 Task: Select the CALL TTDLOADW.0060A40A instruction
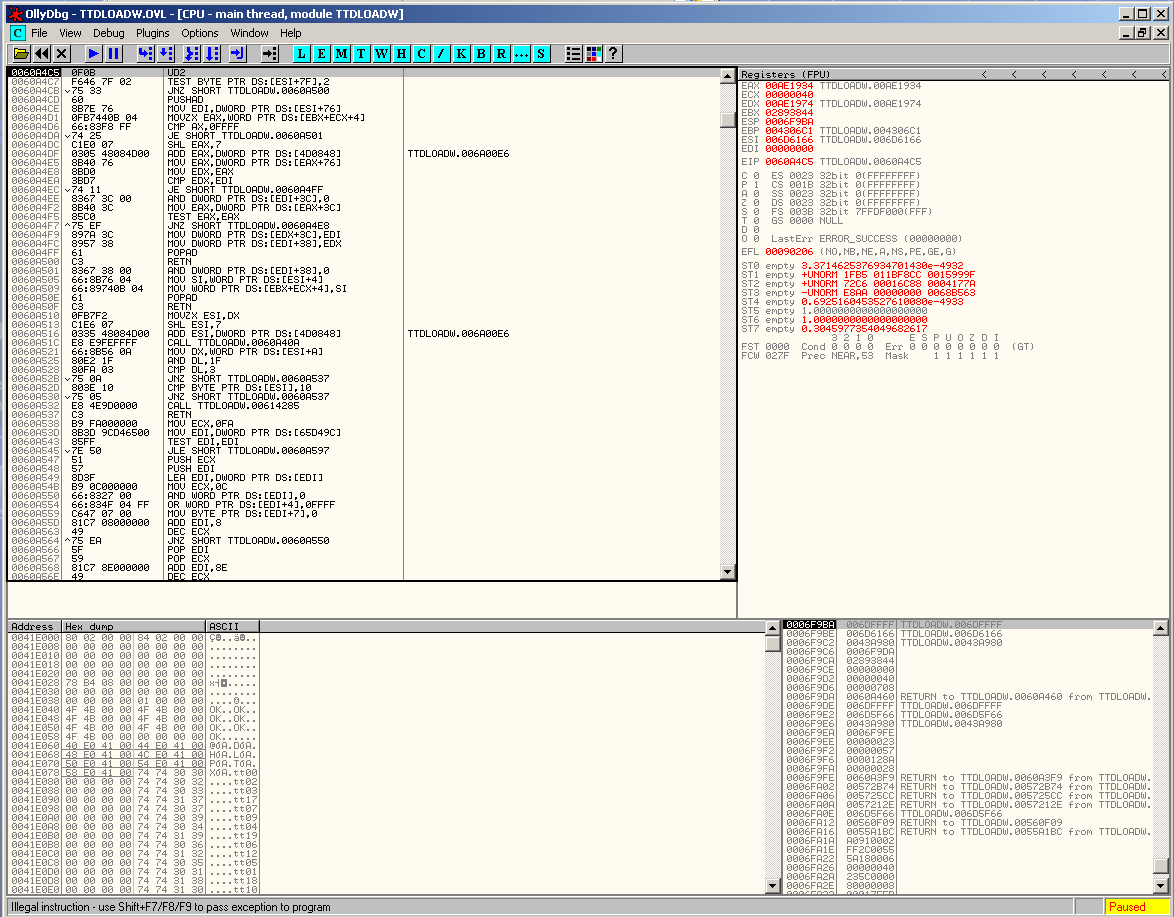point(363,342)
